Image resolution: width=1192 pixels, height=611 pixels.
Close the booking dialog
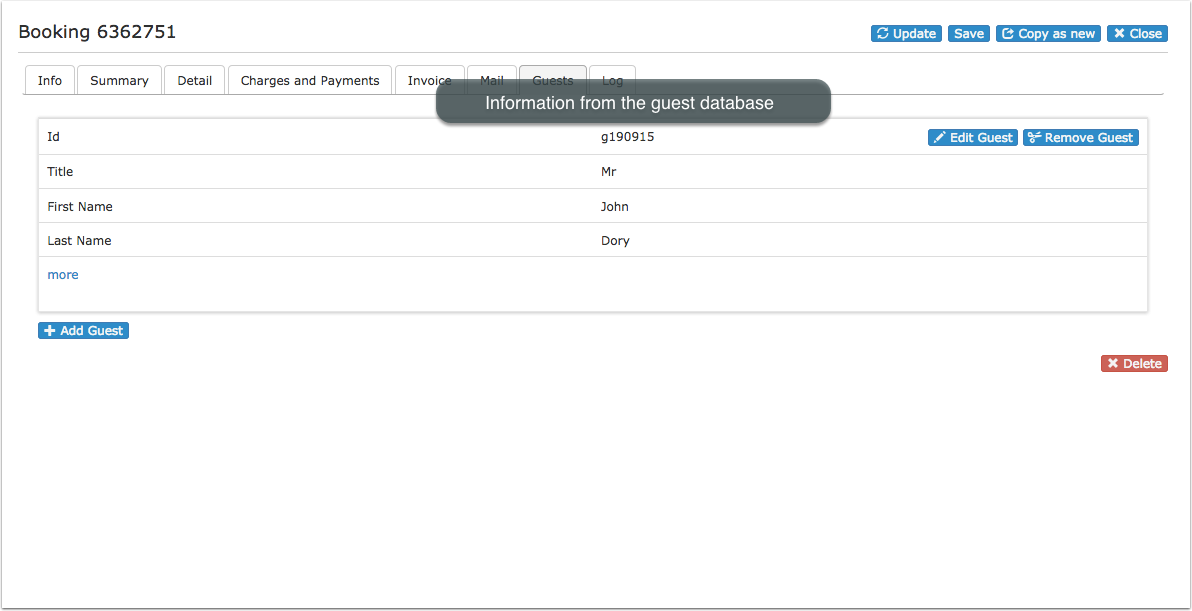pos(1137,33)
